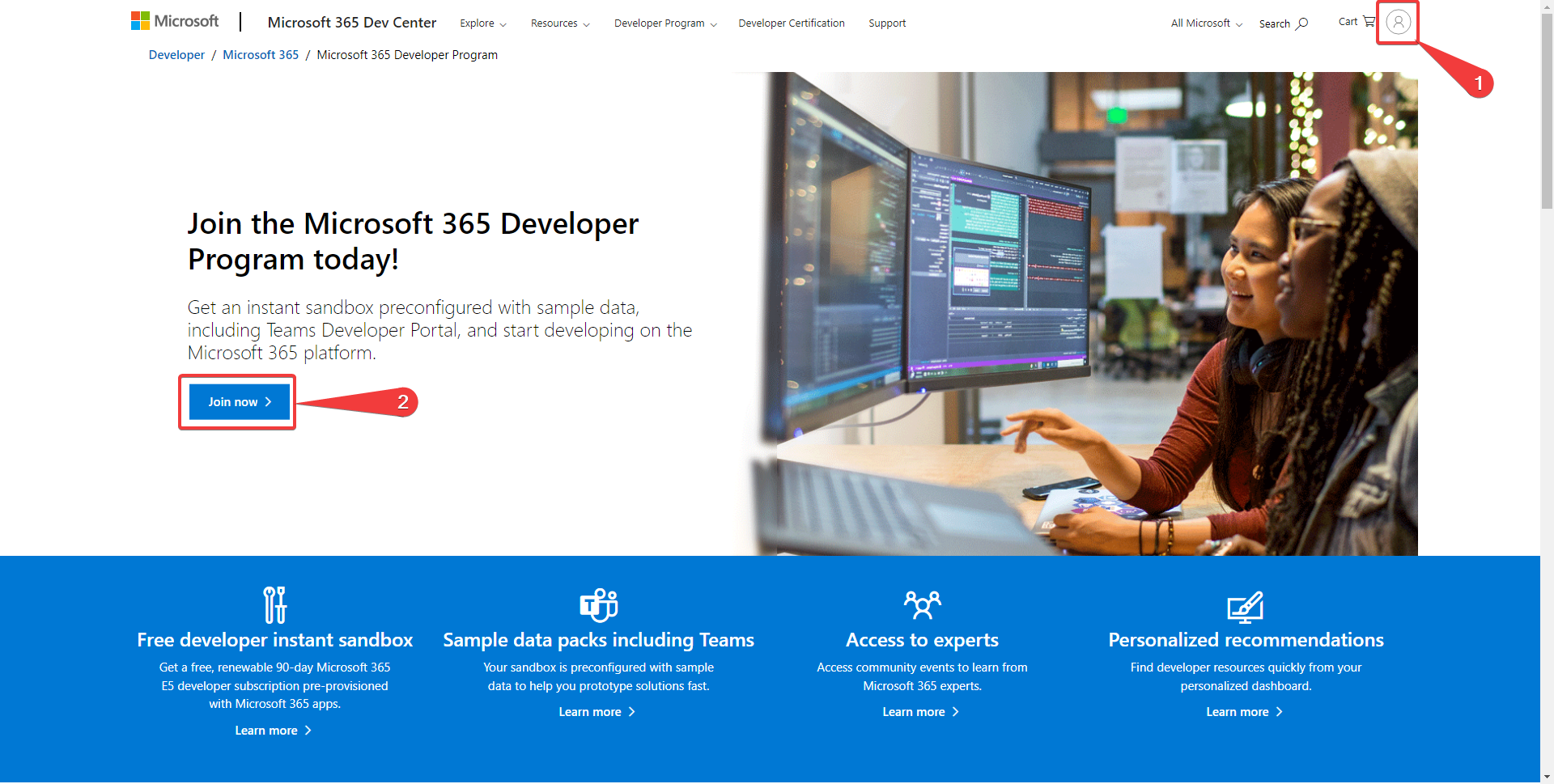Learn more about Personalized recommendations
The height and width of the screenshot is (784, 1554).
pos(1244,712)
